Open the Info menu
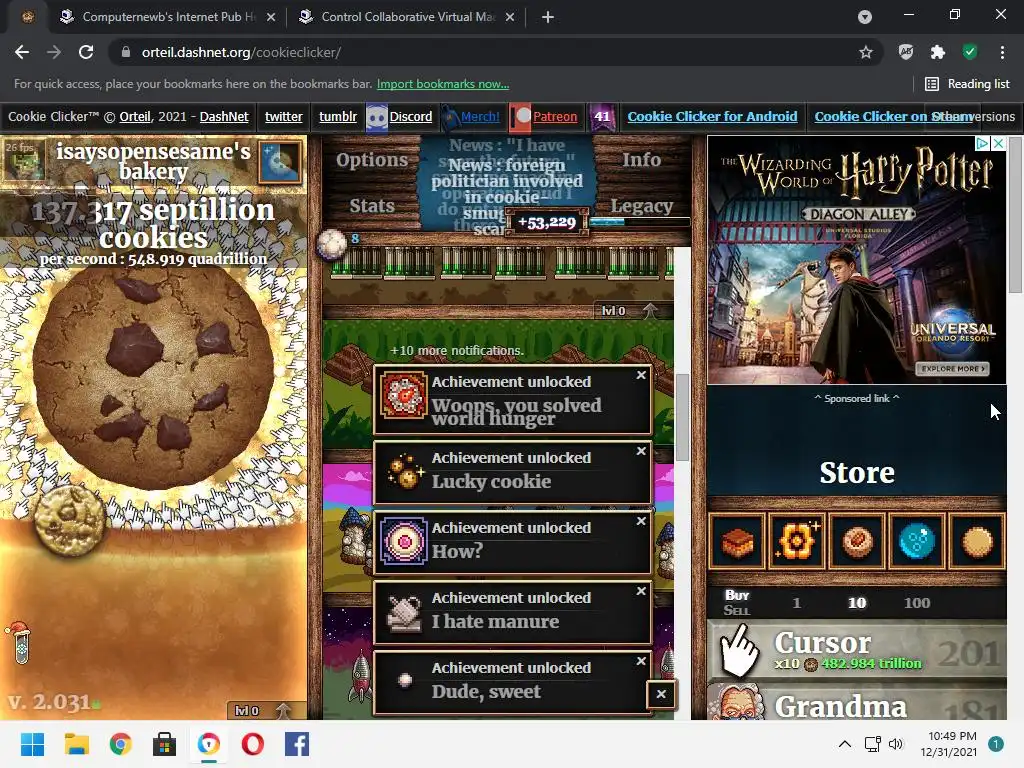1024x768 pixels. click(x=642, y=160)
